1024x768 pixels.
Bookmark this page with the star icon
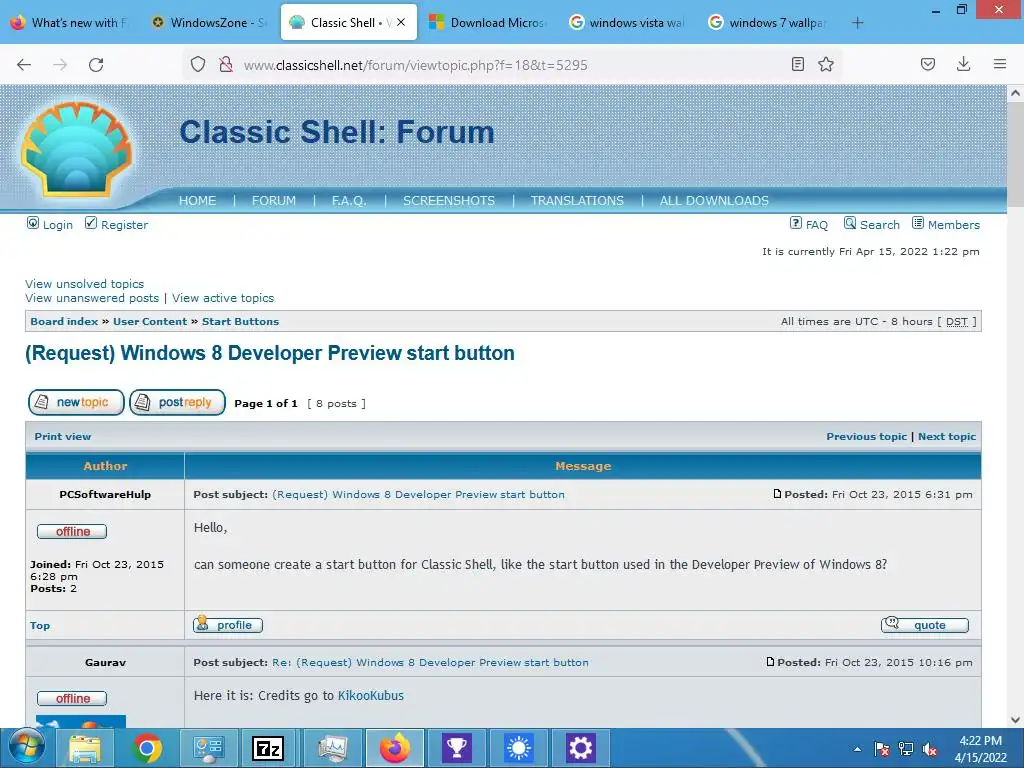coord(826,64)
